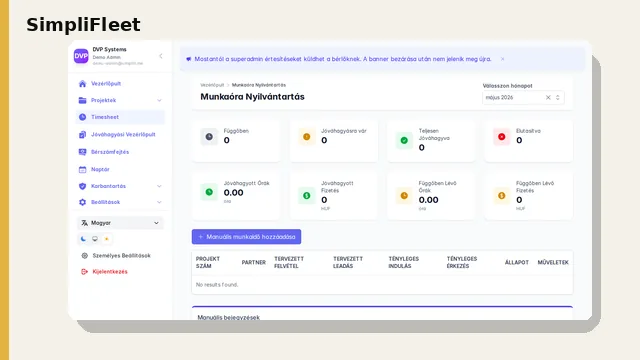Click the Személyes Beállítások gear icon
The height and width of the screenshot is (360, 640).
pos(84,256)
